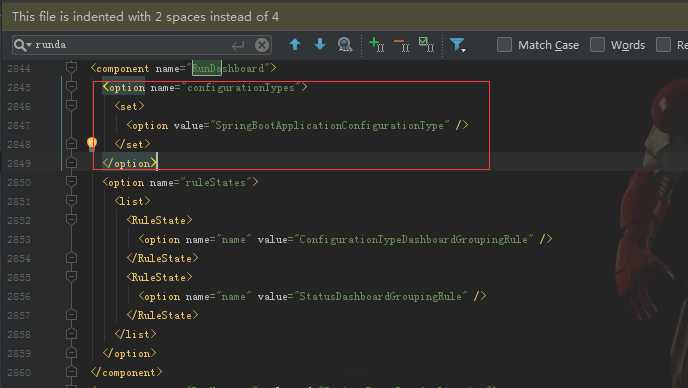Click closing component tag on line 2860
The height and width of the screenshot is (388, 688).
[126, 372]
